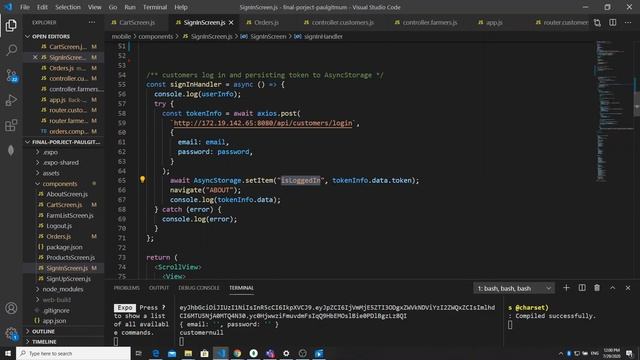Open the Terminal menu
The width and height of the screenshot is (640, 360).
pos(155,7)
